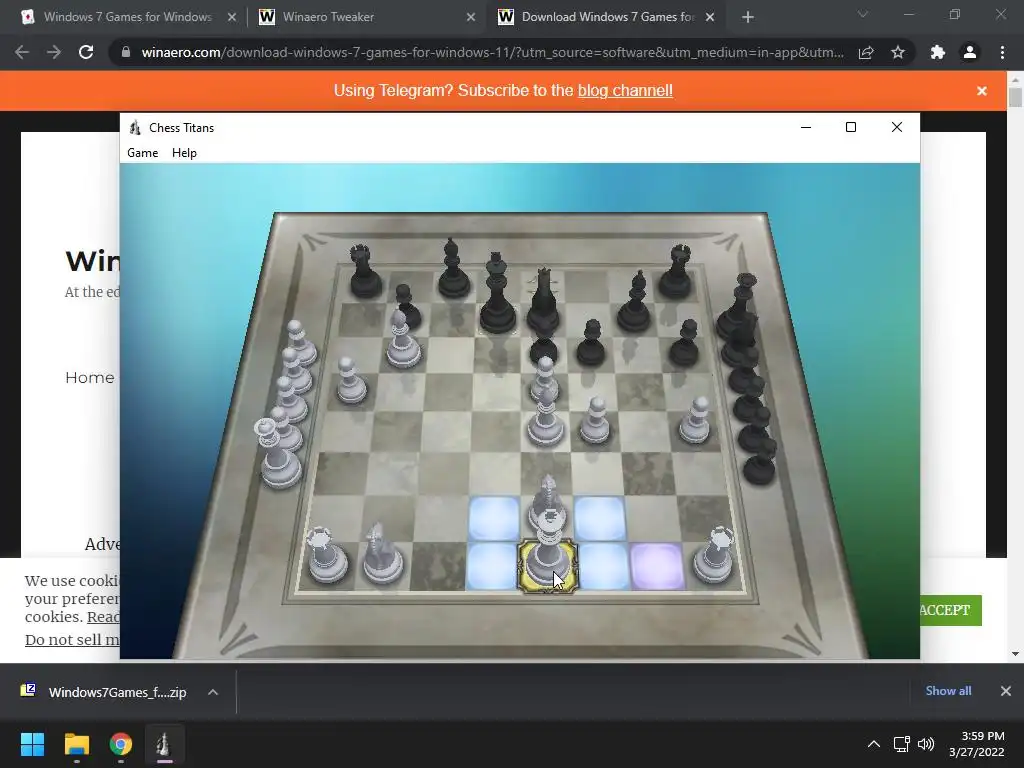
Task: Click the black bishop on the back rank
Action: (x=453, y=269)
